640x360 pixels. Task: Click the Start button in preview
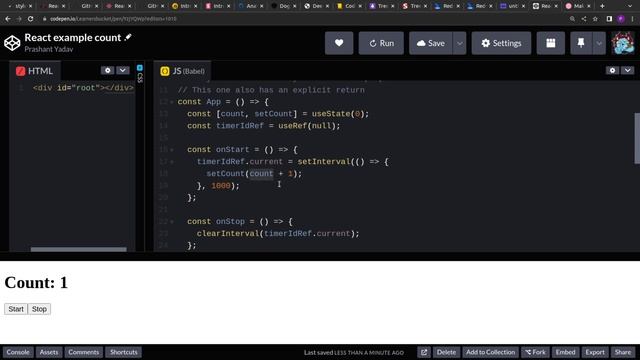point(16,309)
